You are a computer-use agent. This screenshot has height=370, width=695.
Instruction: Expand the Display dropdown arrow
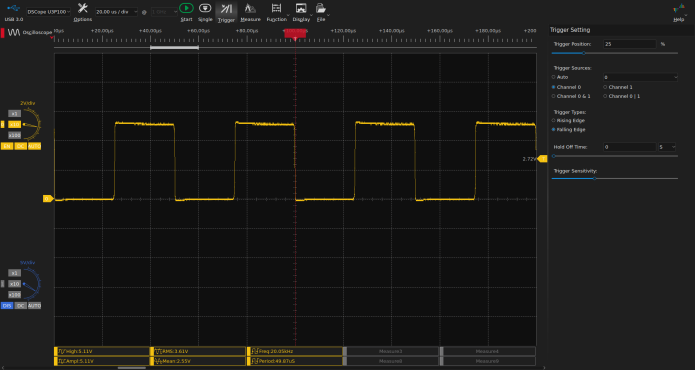[311, 16]
